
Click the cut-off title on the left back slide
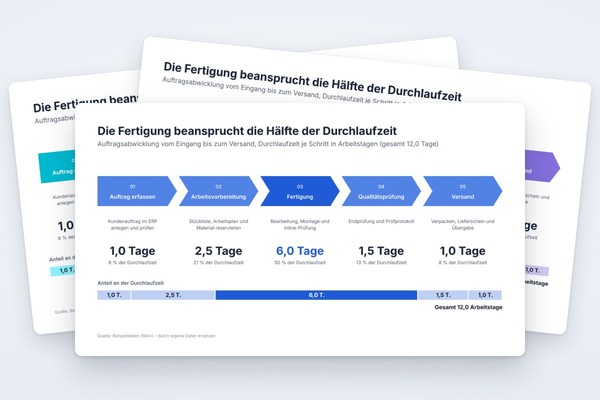pos(86,104)
